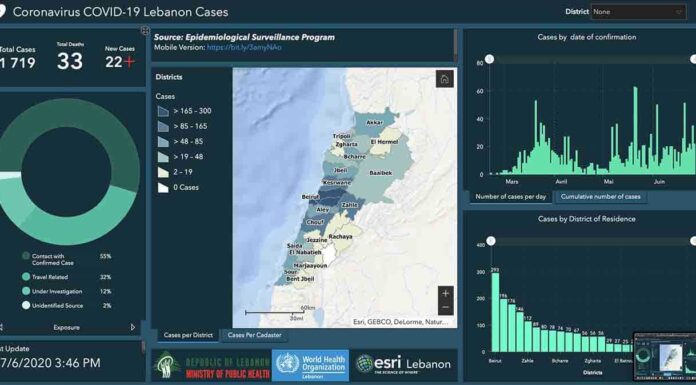Select the Akkar district on the map
Viewport: 696px width, 385px height.
click(375, 123)
